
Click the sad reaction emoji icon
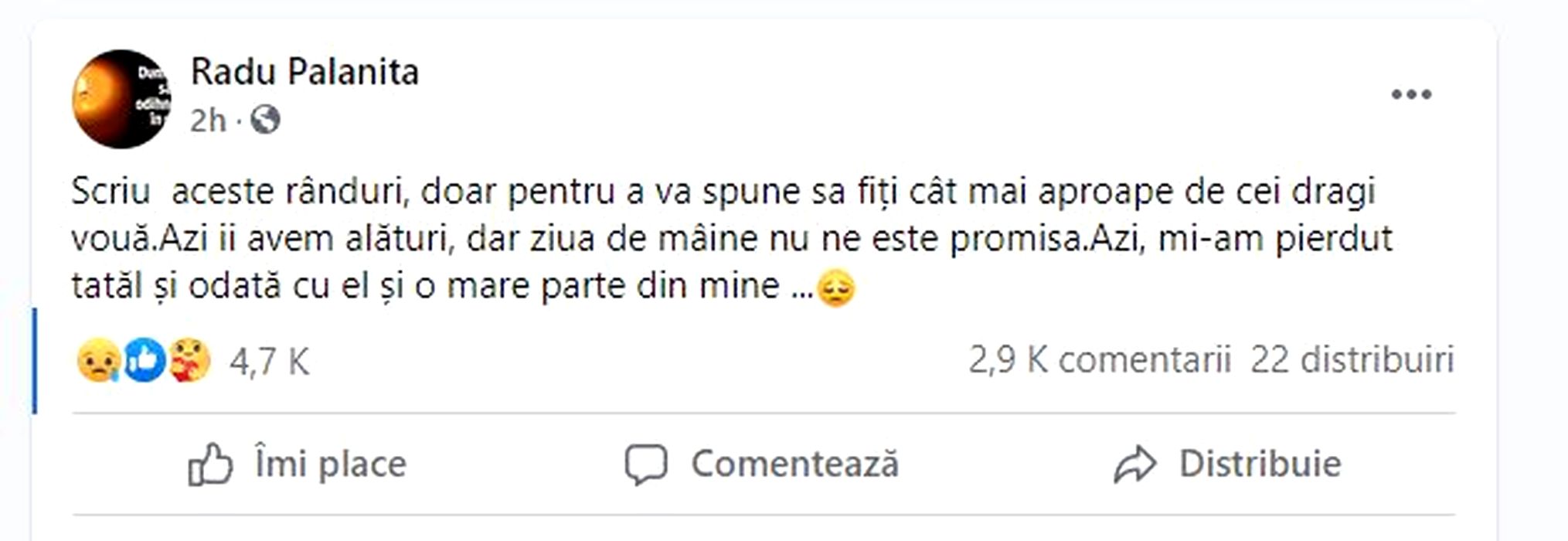(x=98, y=361)
